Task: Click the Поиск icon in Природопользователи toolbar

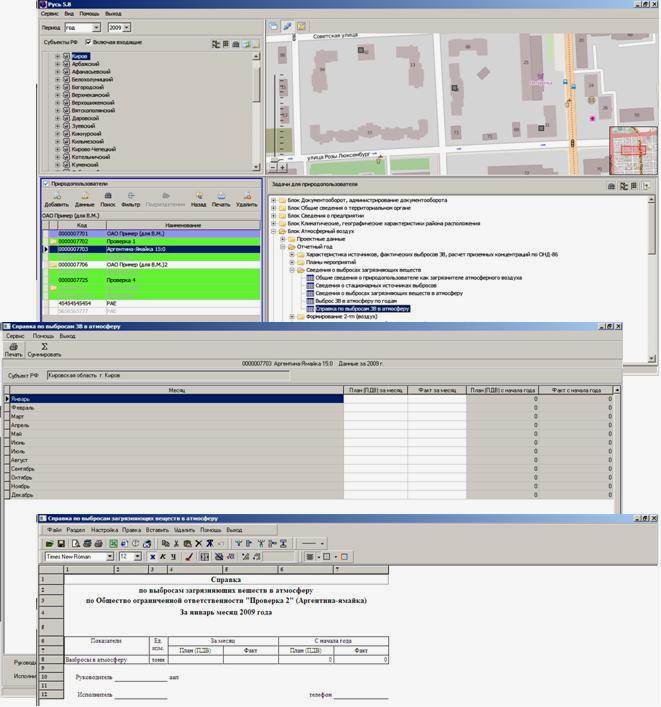Action: (x=107, y=197)
